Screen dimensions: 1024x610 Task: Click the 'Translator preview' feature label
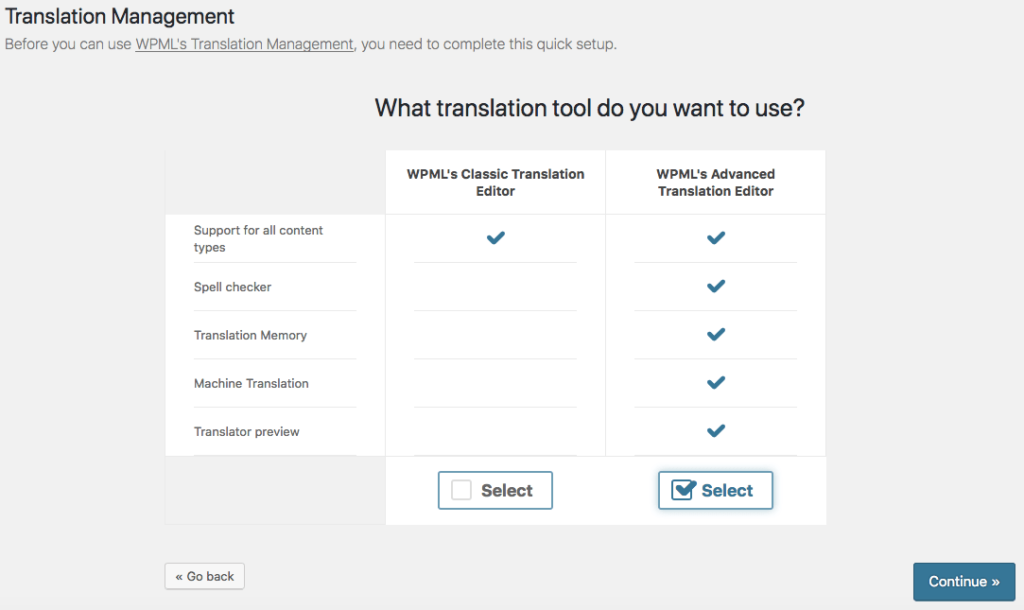[x=246, y=432]
